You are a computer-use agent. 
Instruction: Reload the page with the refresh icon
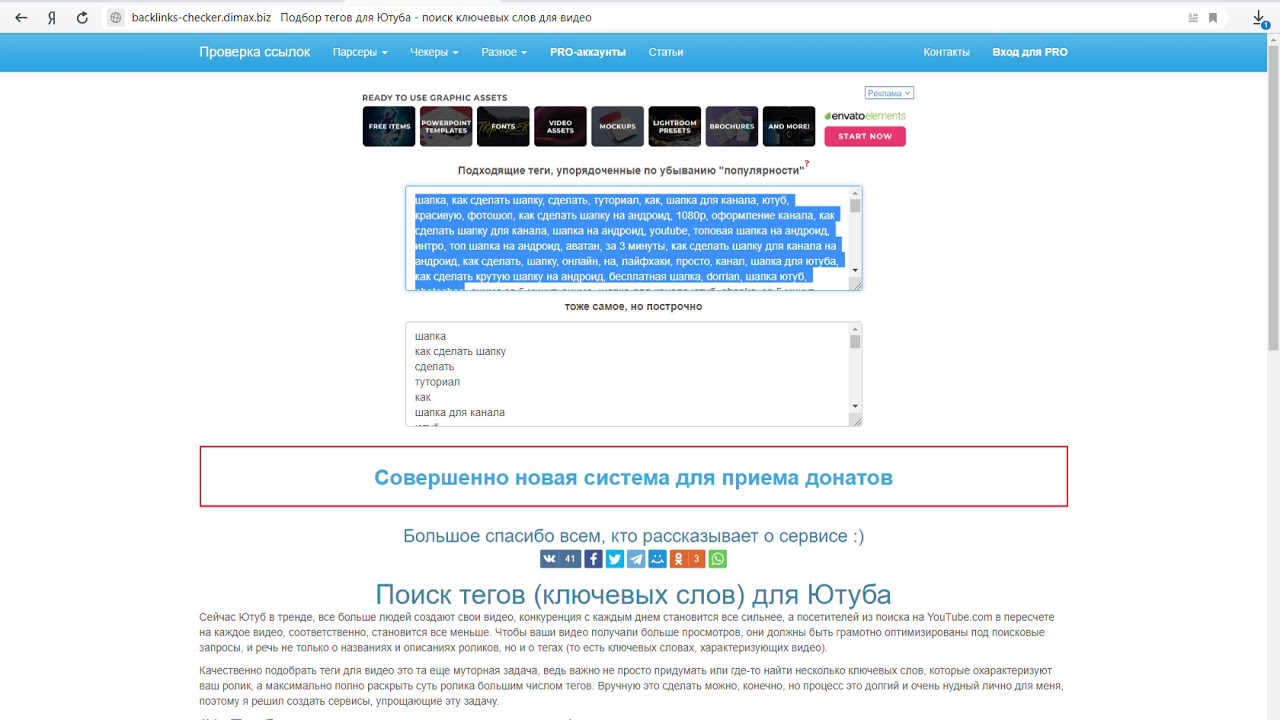(82, 18)
